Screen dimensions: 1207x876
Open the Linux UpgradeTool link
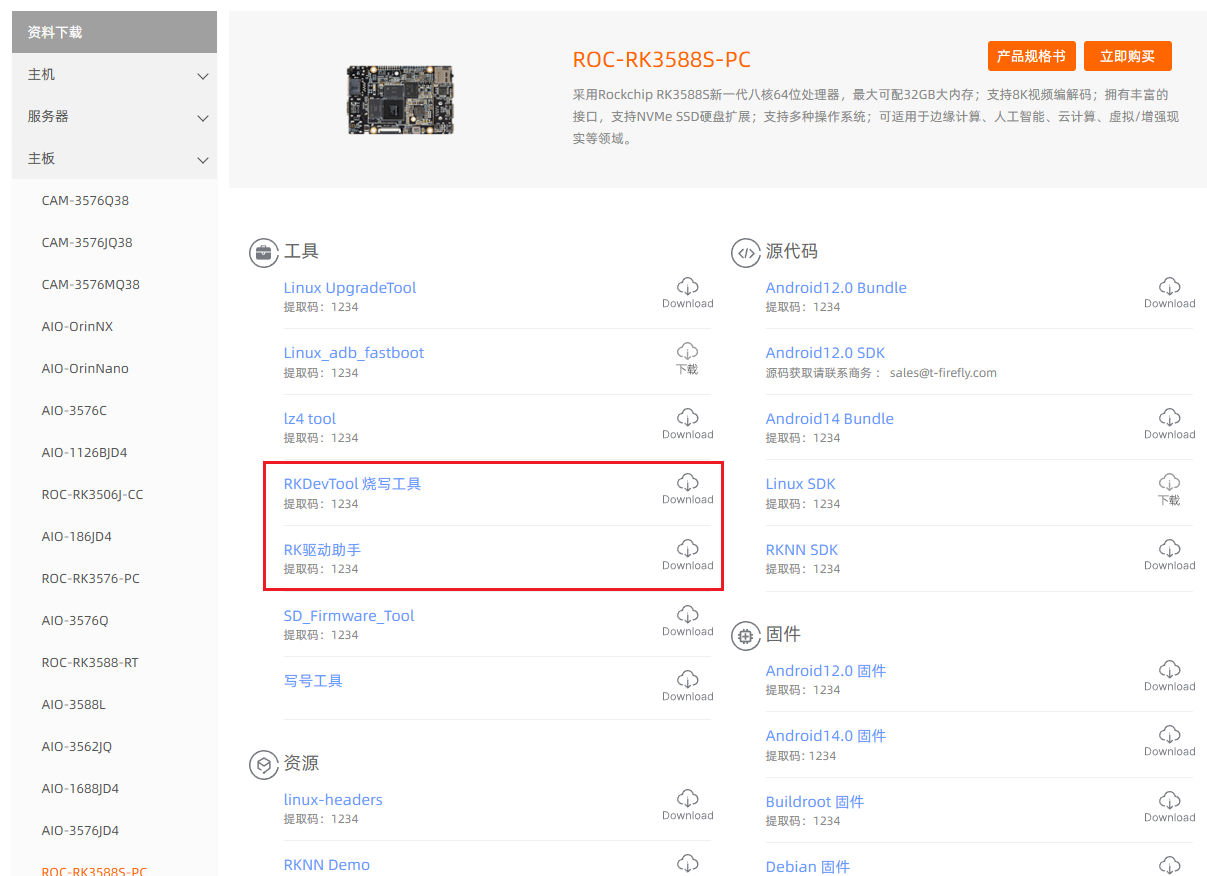point(350,288)
